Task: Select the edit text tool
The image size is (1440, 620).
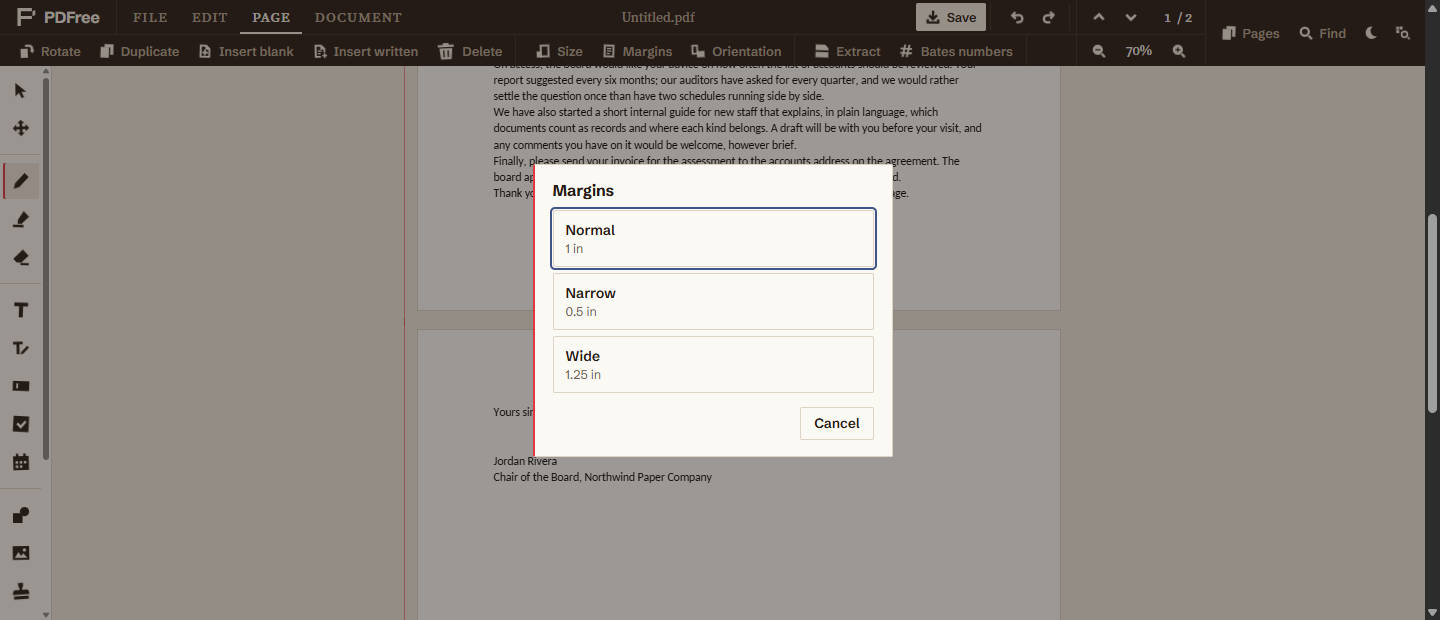Action: point(21,348)
